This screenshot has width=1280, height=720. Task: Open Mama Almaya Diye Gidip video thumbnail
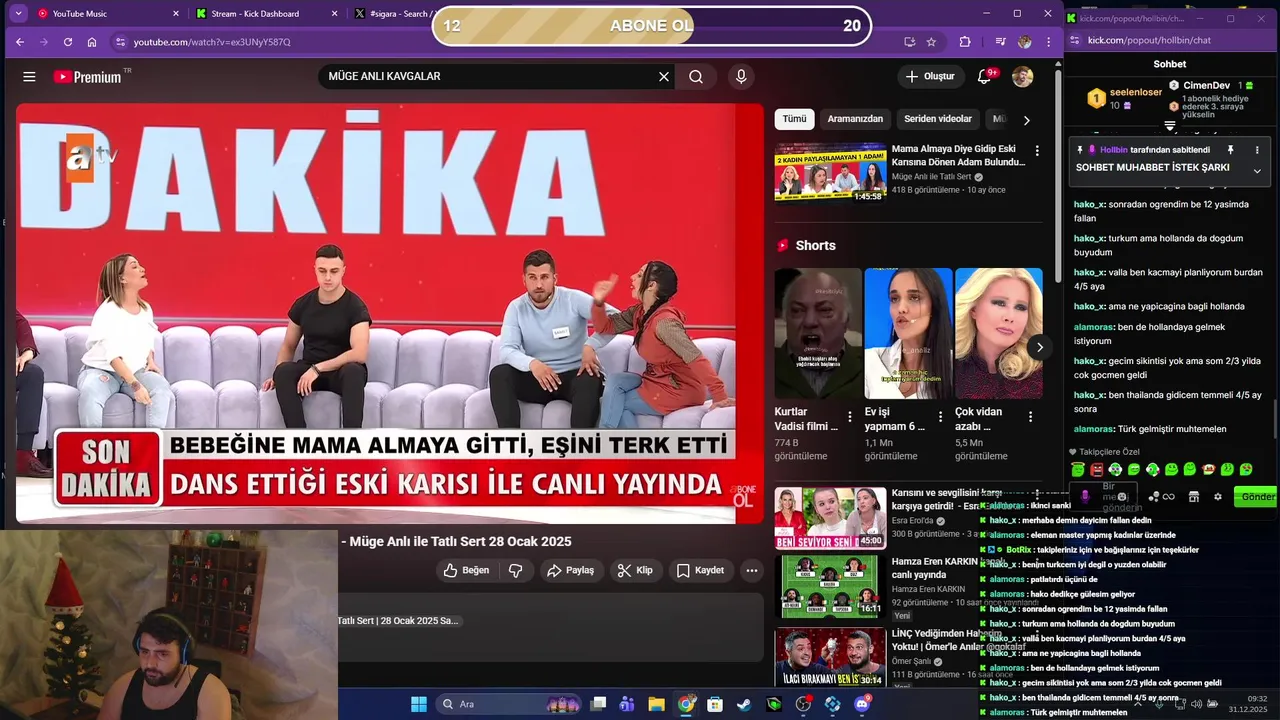(x=830, y=172)
